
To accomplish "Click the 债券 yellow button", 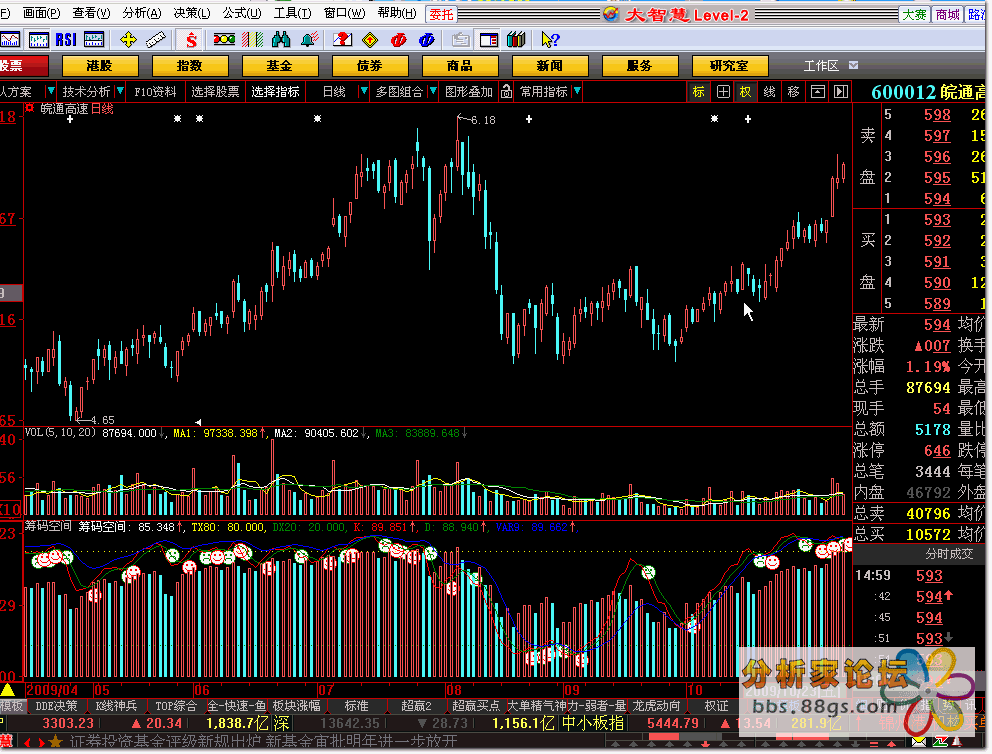I will 369,66.
